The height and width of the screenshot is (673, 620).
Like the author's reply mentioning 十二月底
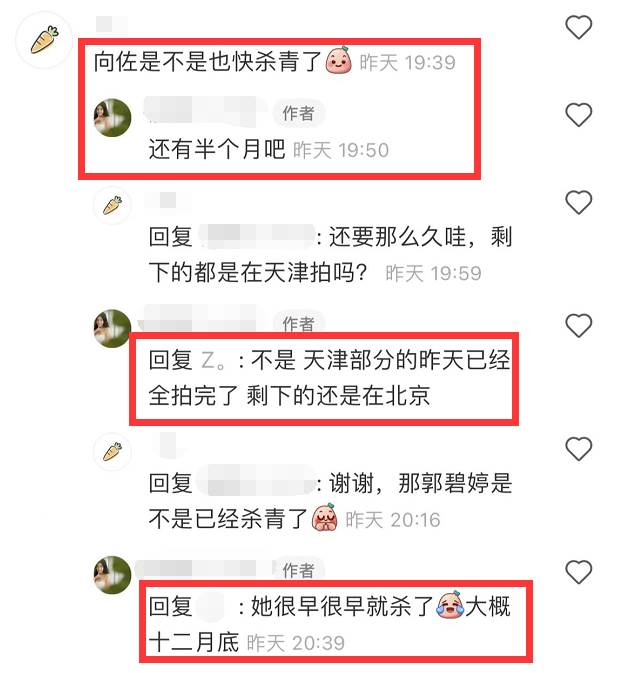578,572
